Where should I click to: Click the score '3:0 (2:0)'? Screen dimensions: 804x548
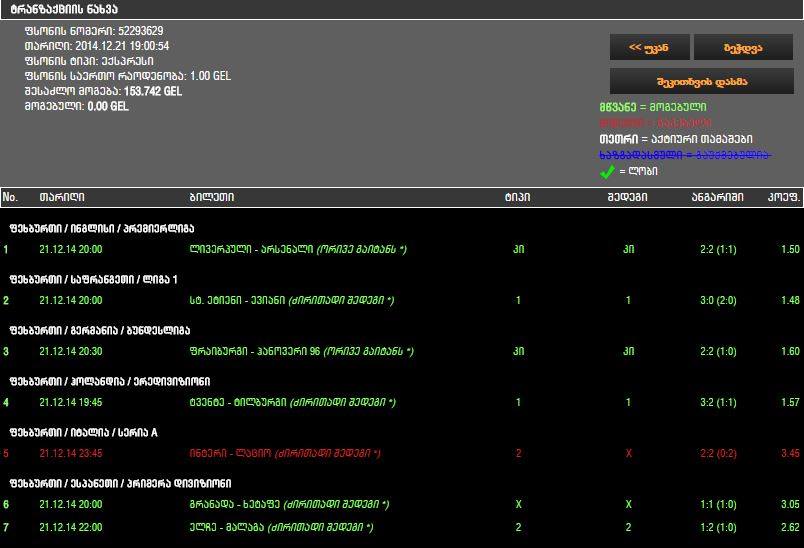pos(718,300)
